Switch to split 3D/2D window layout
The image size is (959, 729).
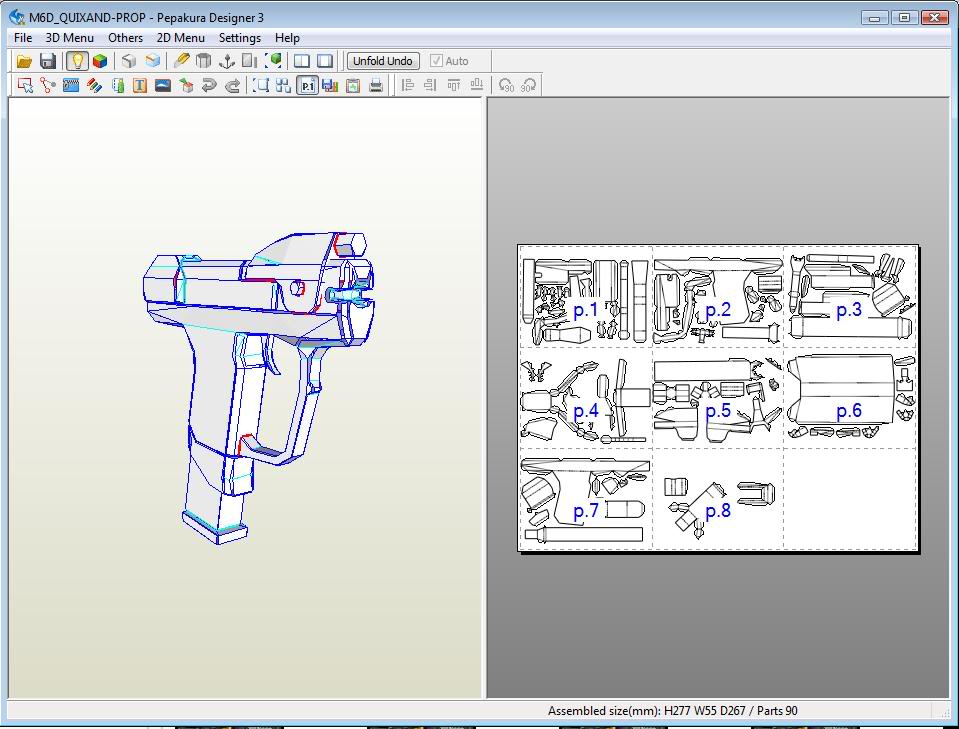[x=302, y=61]
